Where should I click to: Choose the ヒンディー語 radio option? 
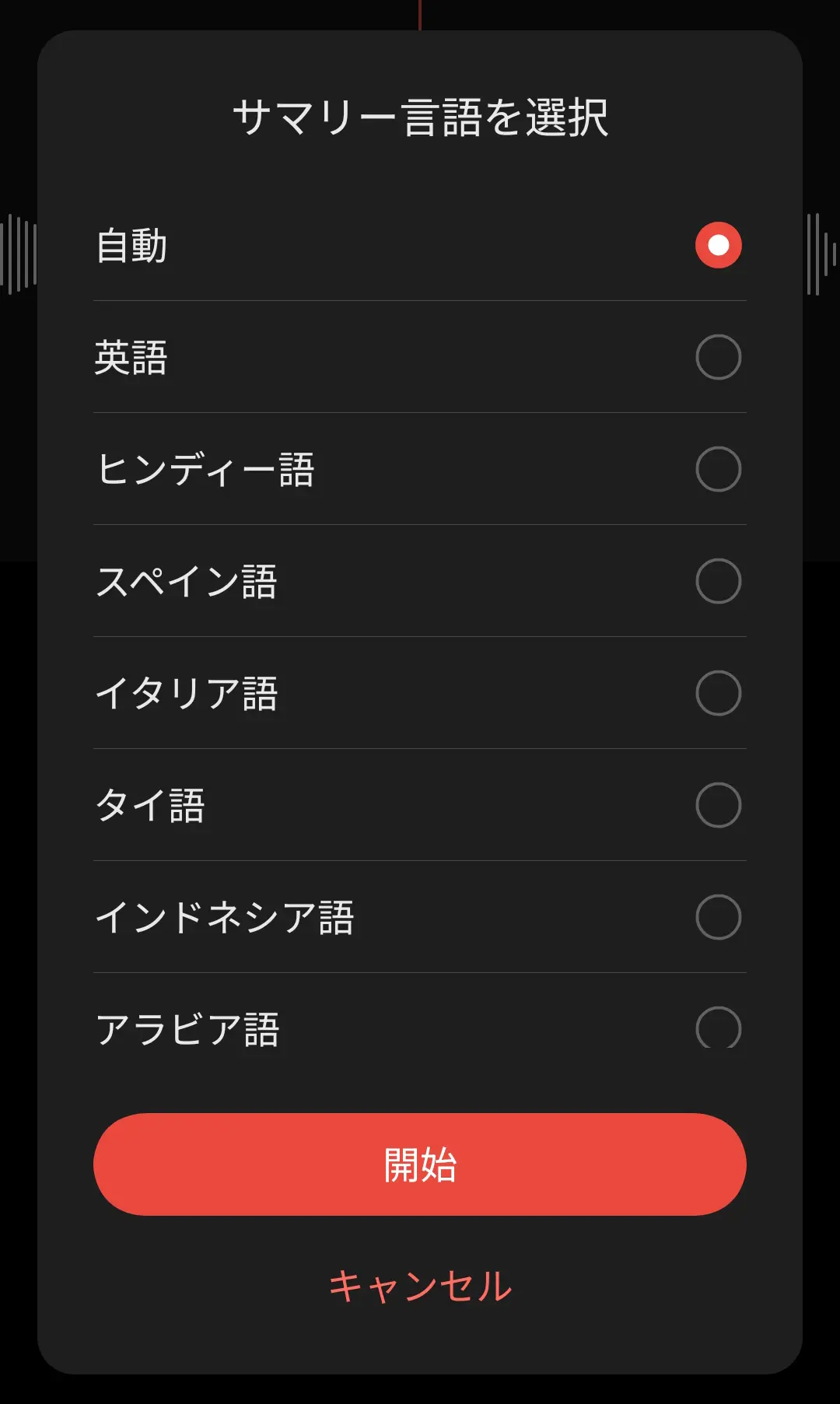pyautogui.click(x=718, y=469)
